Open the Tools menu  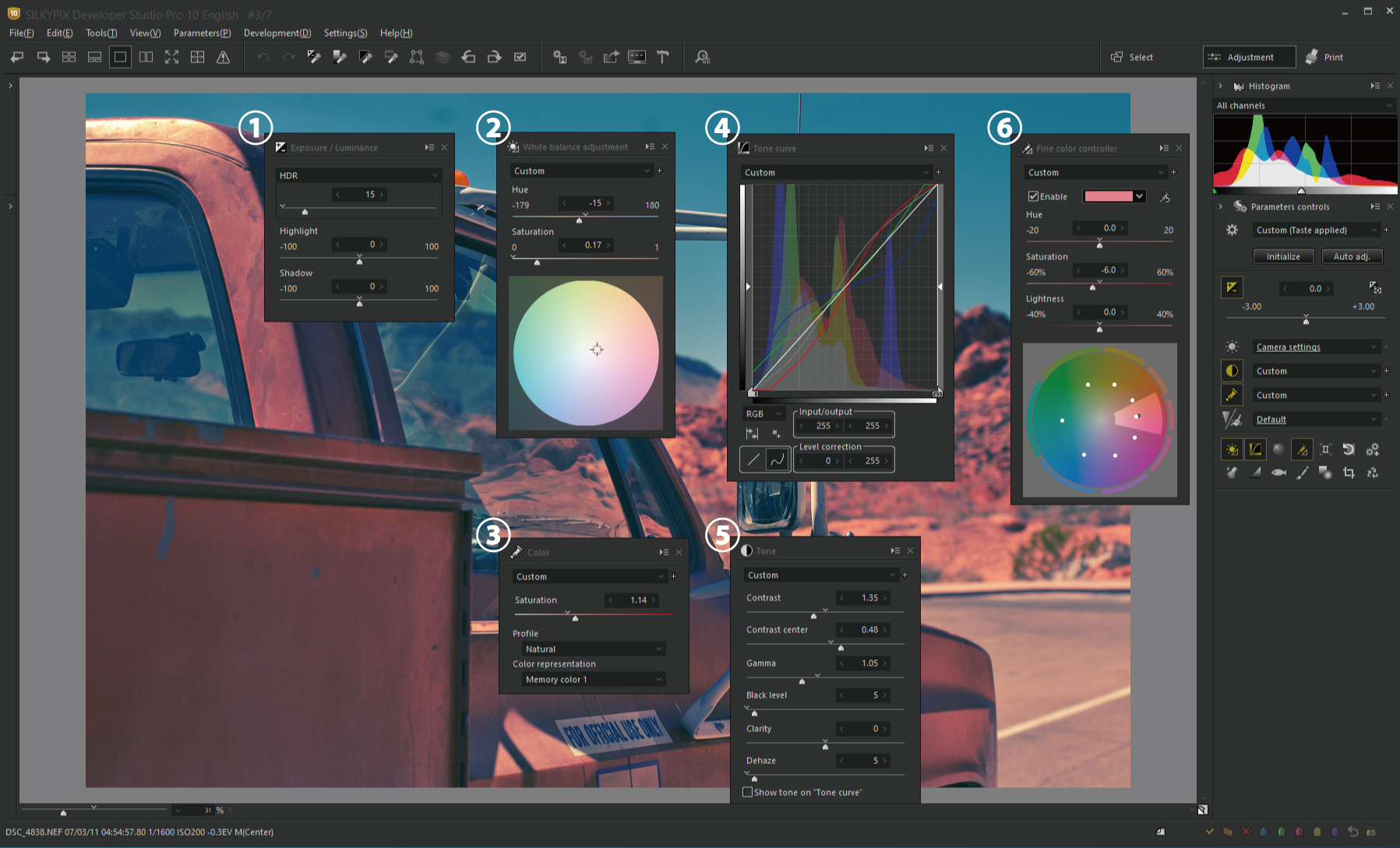101,33
